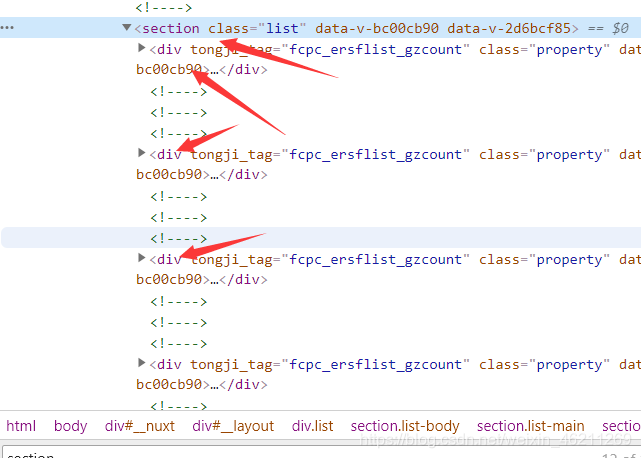
Task: Select div#__nuxt in the breadcrumb bar
Action: (139, 426)
